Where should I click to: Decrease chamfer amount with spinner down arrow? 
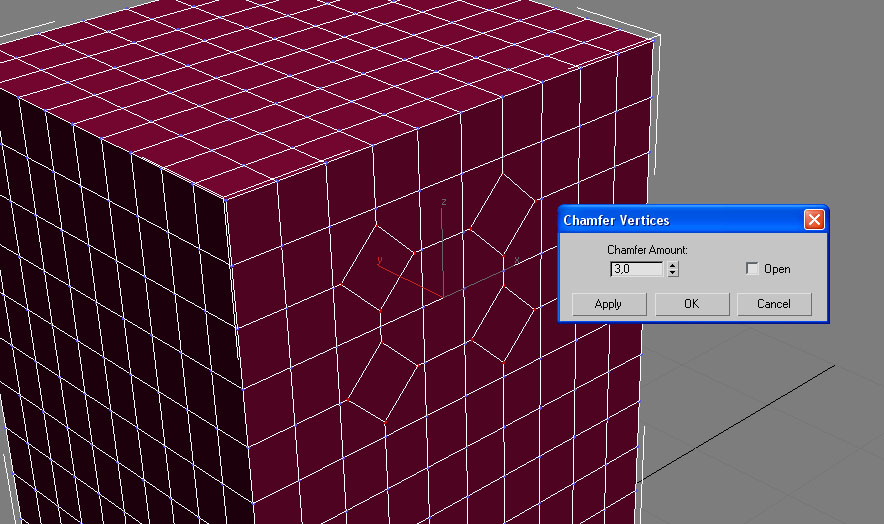coord(673,273)
